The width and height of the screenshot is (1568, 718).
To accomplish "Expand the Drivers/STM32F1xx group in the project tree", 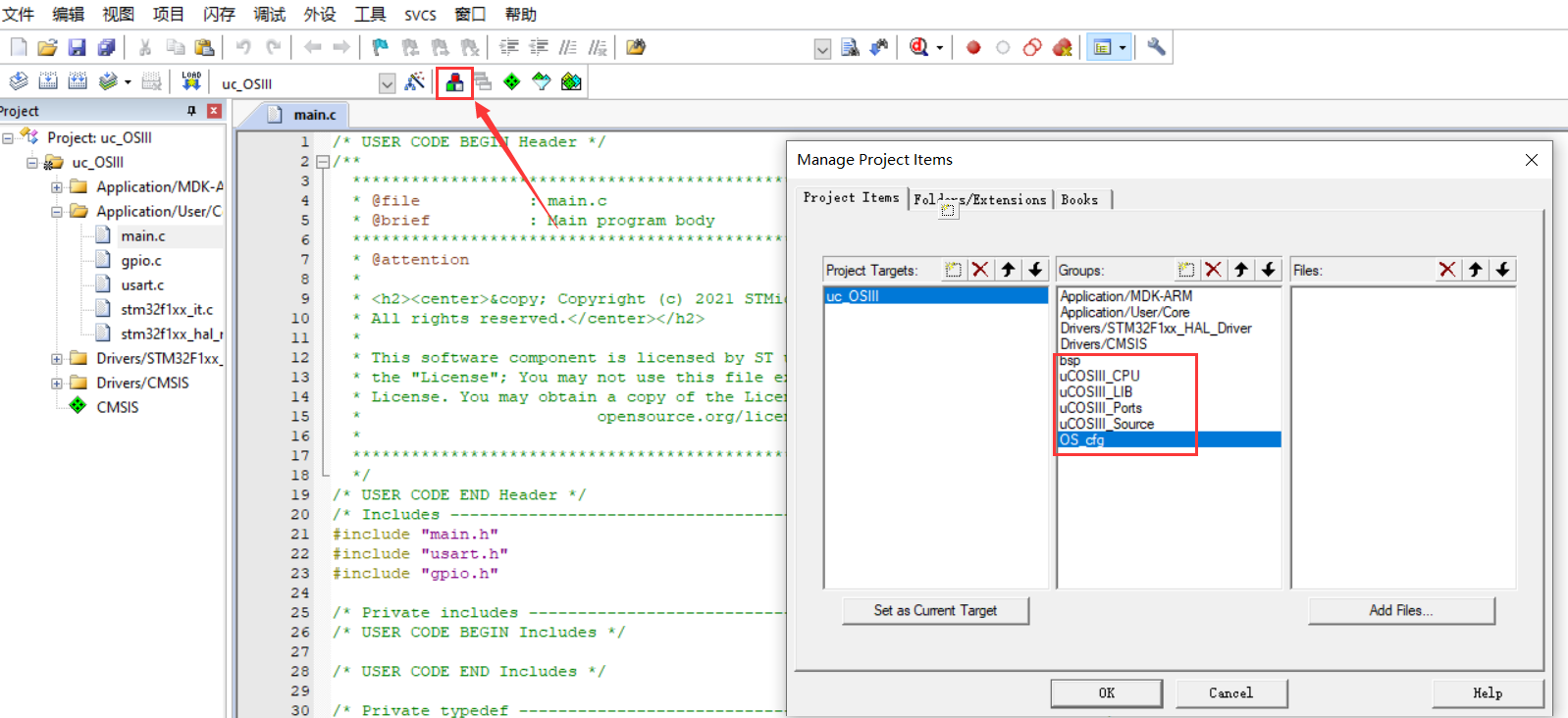I will 57,358.
